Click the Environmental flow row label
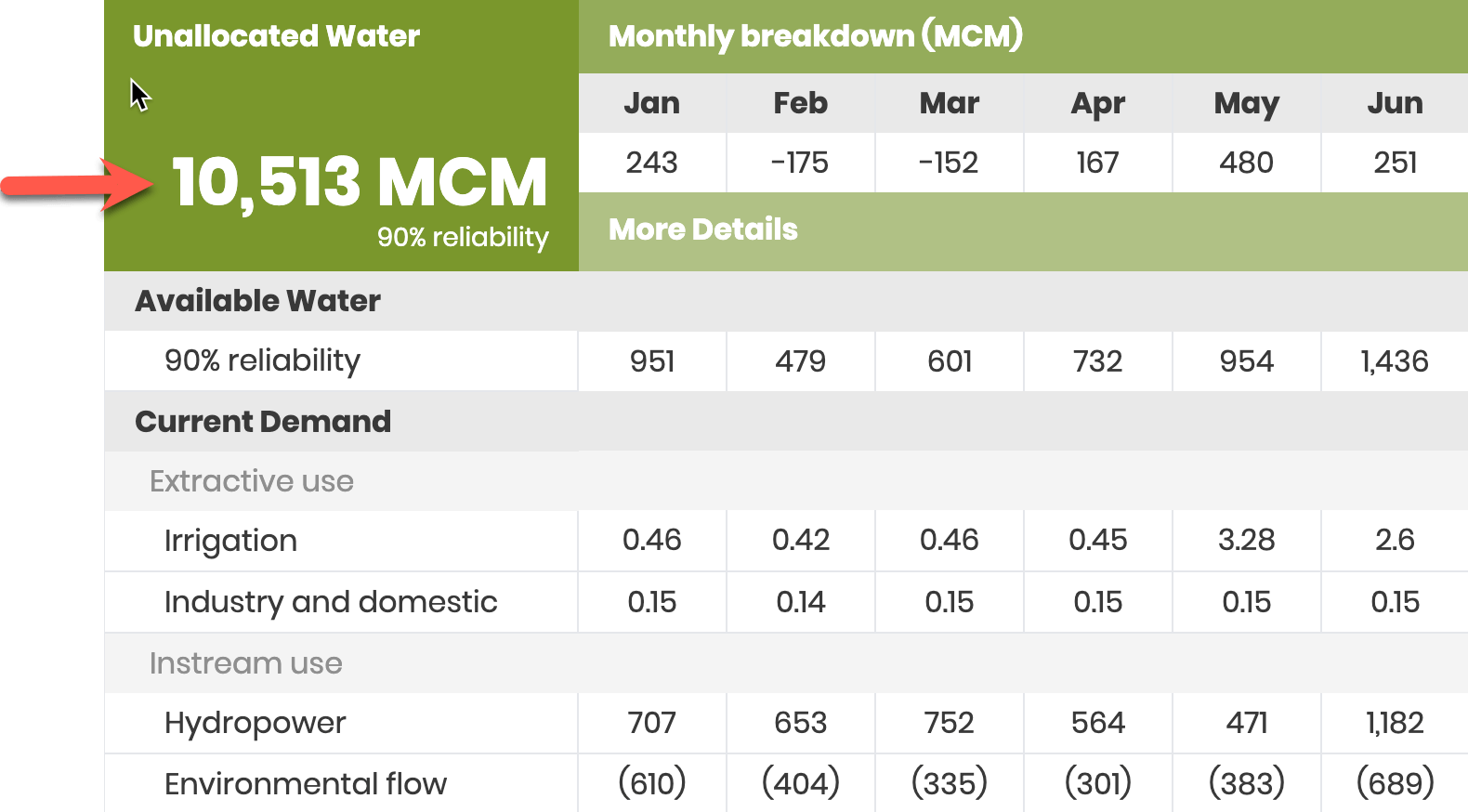This screenshot has height=812, width=1468. click(304, 783)
